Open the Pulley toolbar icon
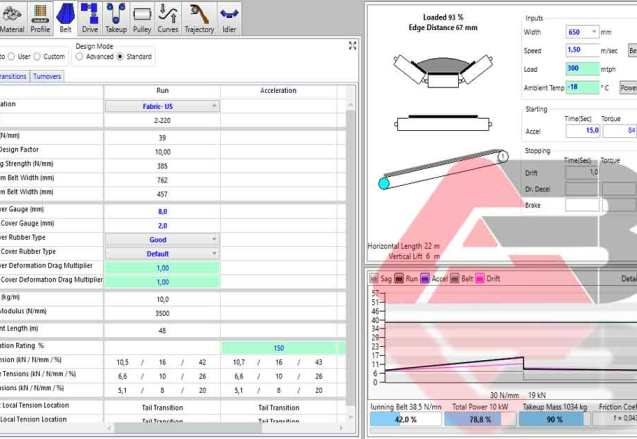Viewport: 637px width, 439px height. 142,16
